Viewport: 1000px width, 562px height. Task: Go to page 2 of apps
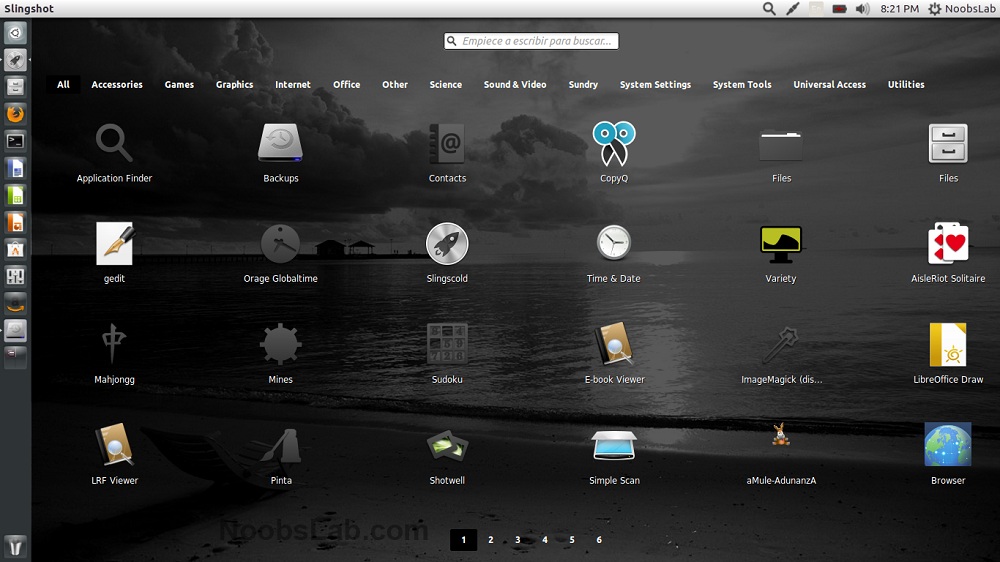pyautogui.click(x=490, y=540)
